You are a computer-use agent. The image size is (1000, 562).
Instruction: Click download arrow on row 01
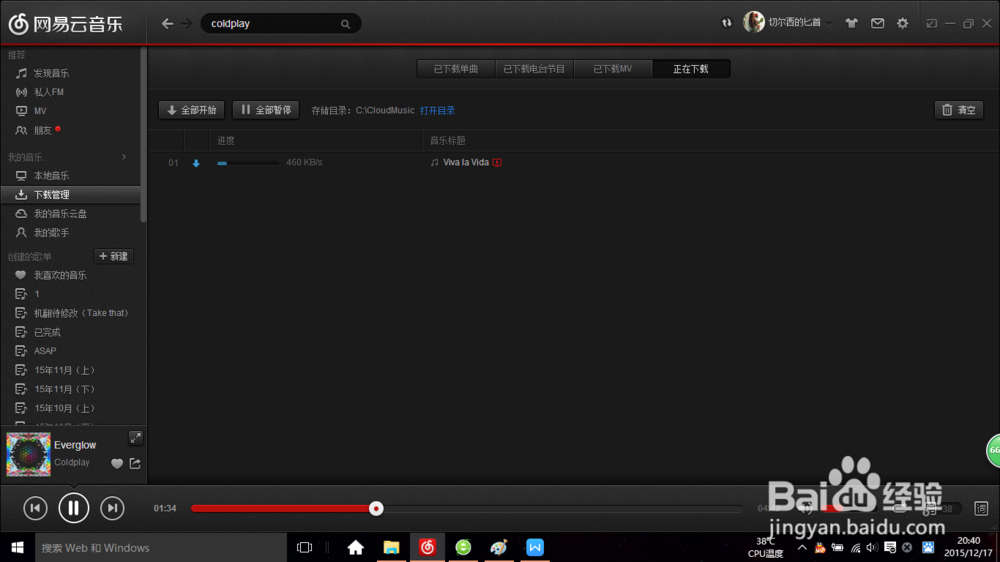196,163
